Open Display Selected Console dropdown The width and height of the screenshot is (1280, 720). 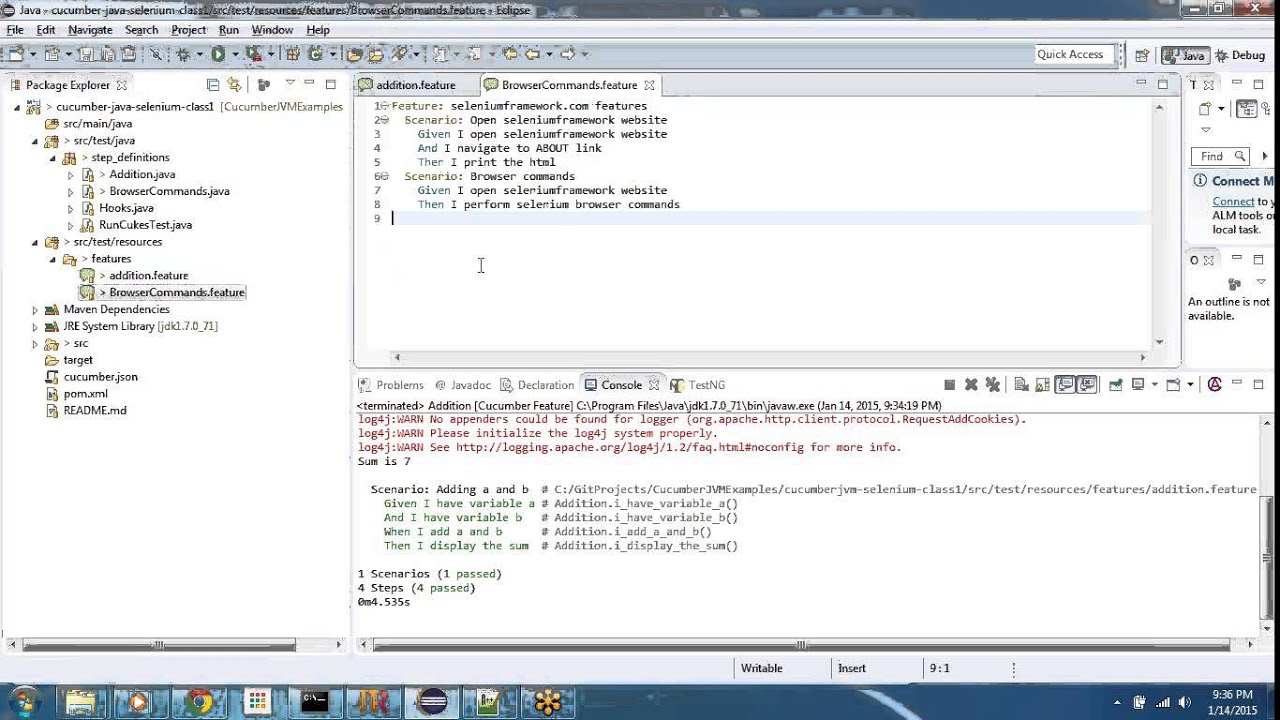[1155, 384]
